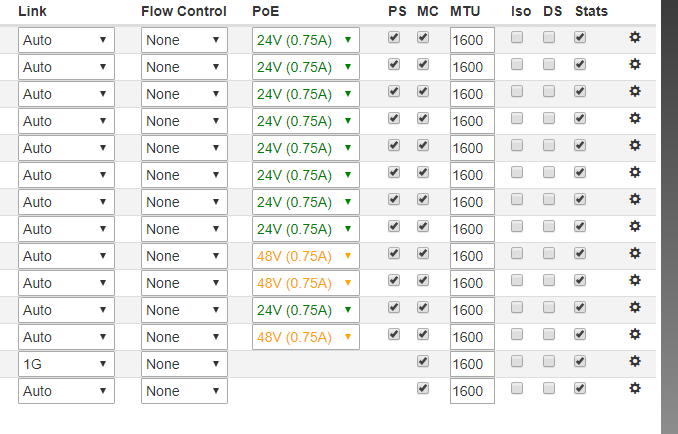Open the Link dropdown showing 1G
Viewport: 678px width, 434px height.
click(66, 364)
